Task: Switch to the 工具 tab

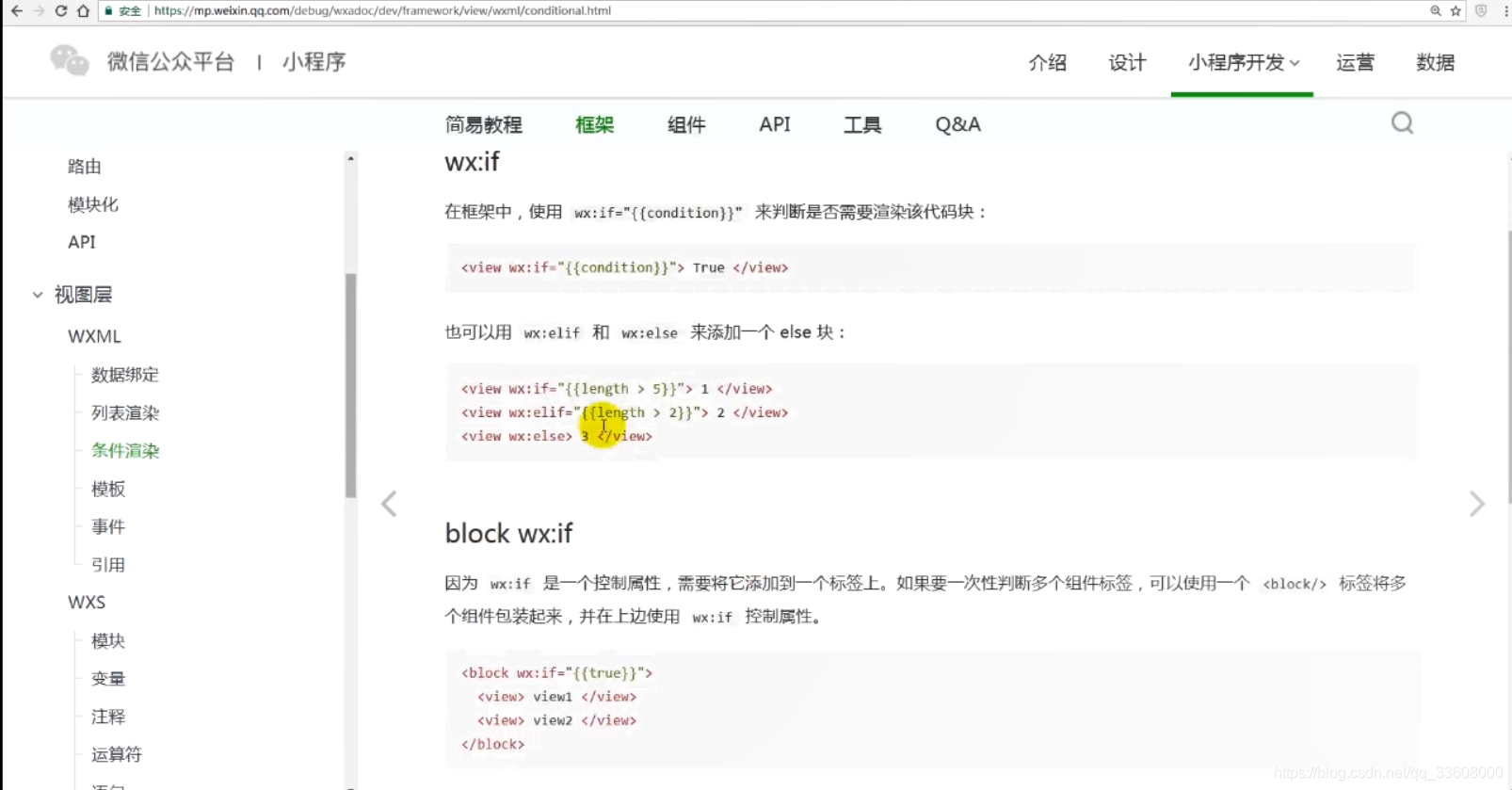Action: pyautogui.click(x=862, y=125)
